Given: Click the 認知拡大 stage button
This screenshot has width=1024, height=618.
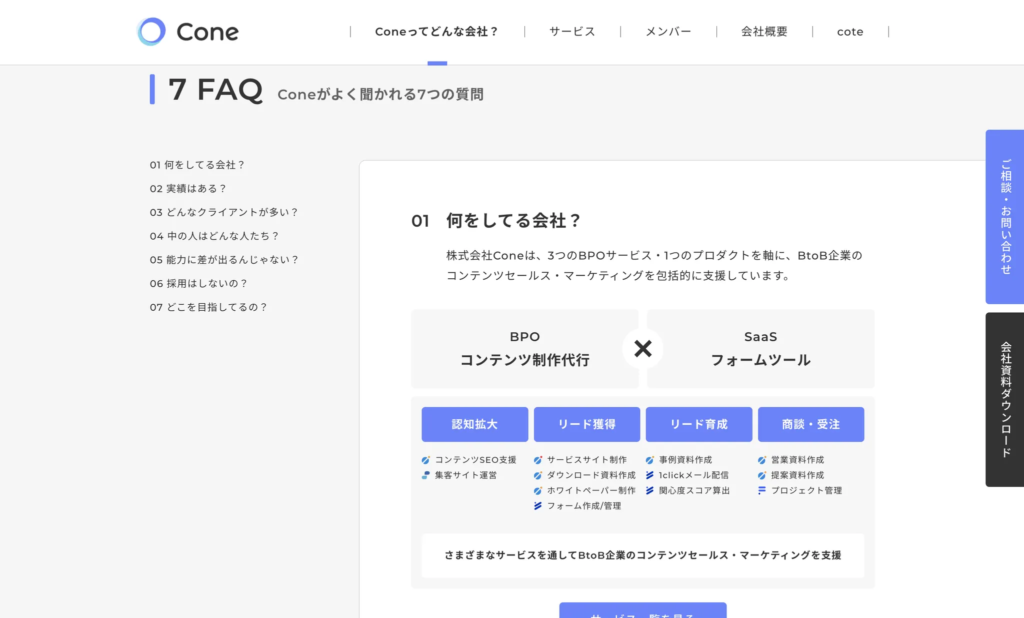Looking at the screenshot, I should pyautogui.click(x=475, y=424).
